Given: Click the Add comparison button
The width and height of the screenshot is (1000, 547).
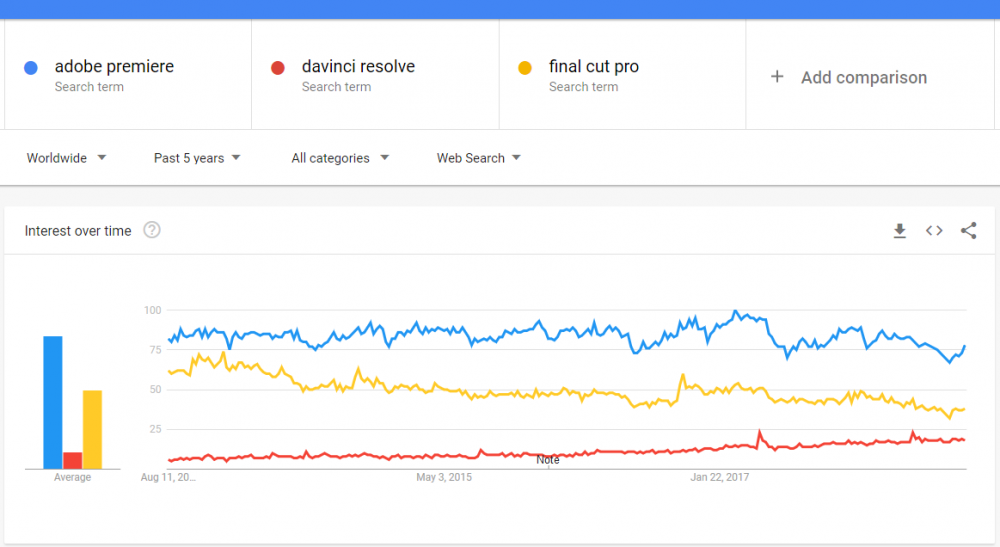Looking at the screenshot, I should click(x=863, y=77).
